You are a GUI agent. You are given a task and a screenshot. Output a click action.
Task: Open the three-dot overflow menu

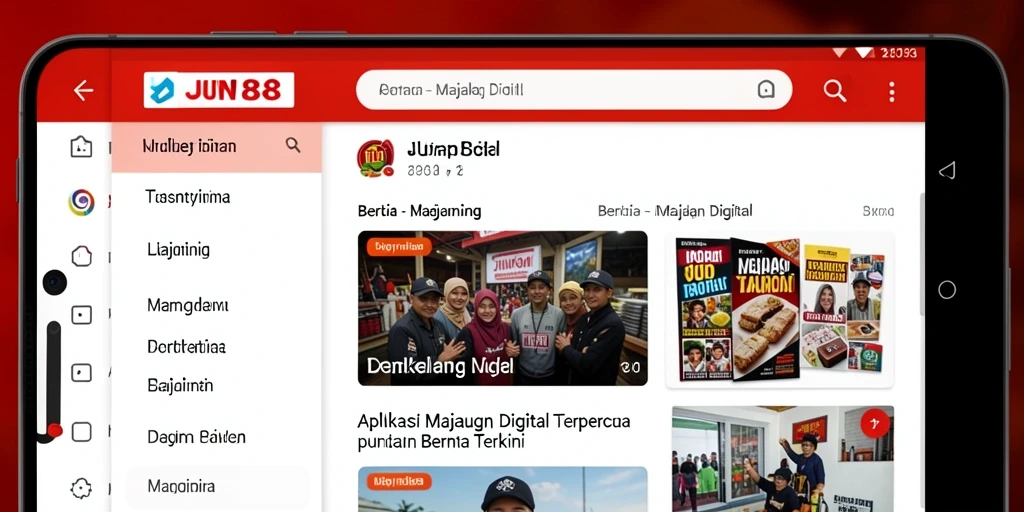click(x=891, y=91)
